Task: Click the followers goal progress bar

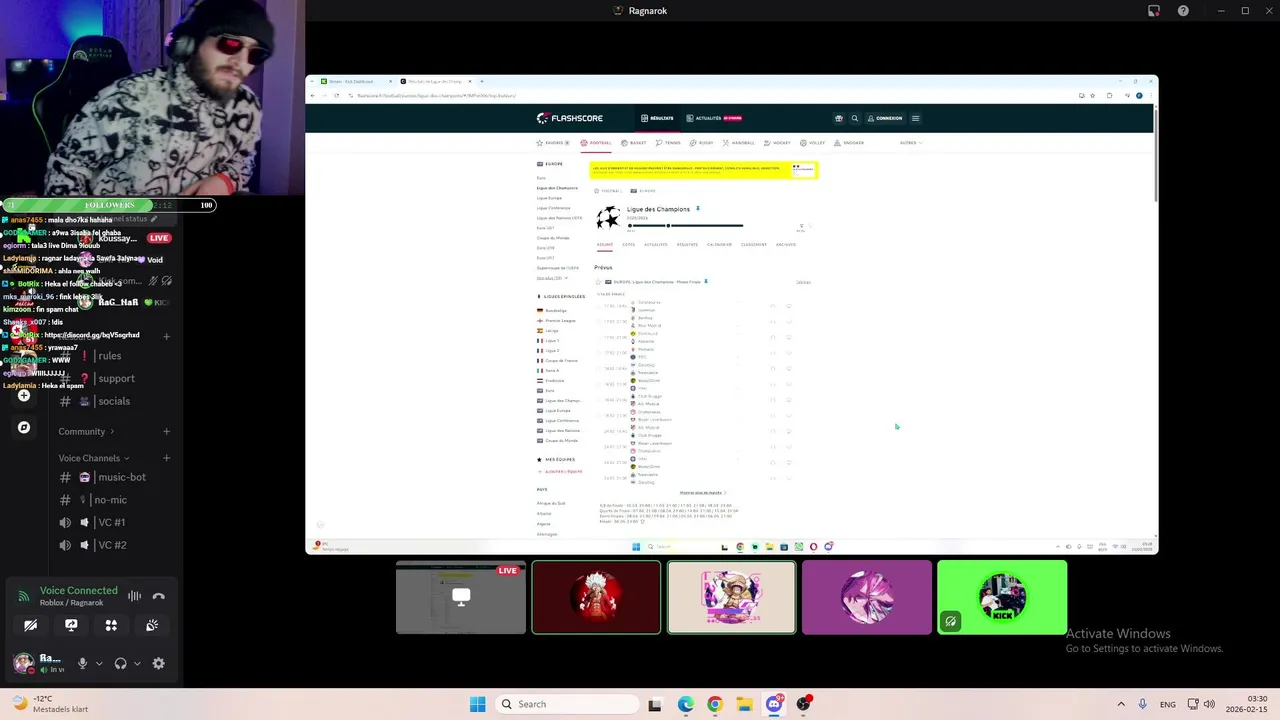Action: 110,205
